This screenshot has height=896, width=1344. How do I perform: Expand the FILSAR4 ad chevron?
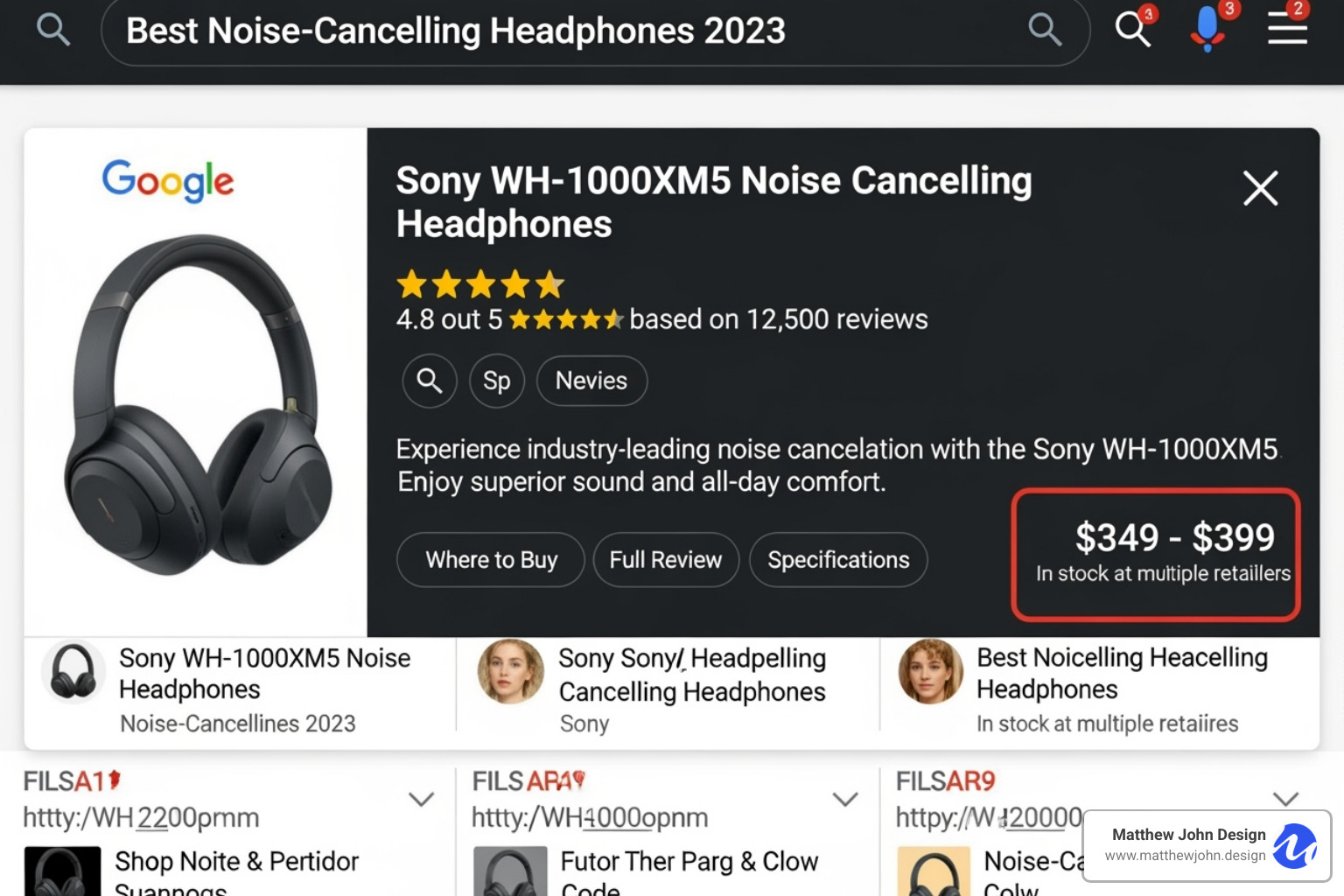845,799
